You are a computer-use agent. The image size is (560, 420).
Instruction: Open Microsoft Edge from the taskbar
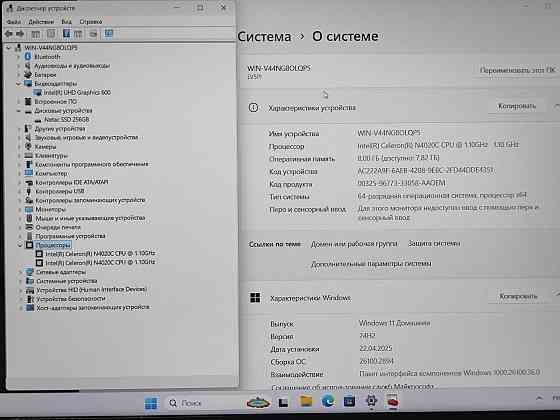[x=328, y=402]
